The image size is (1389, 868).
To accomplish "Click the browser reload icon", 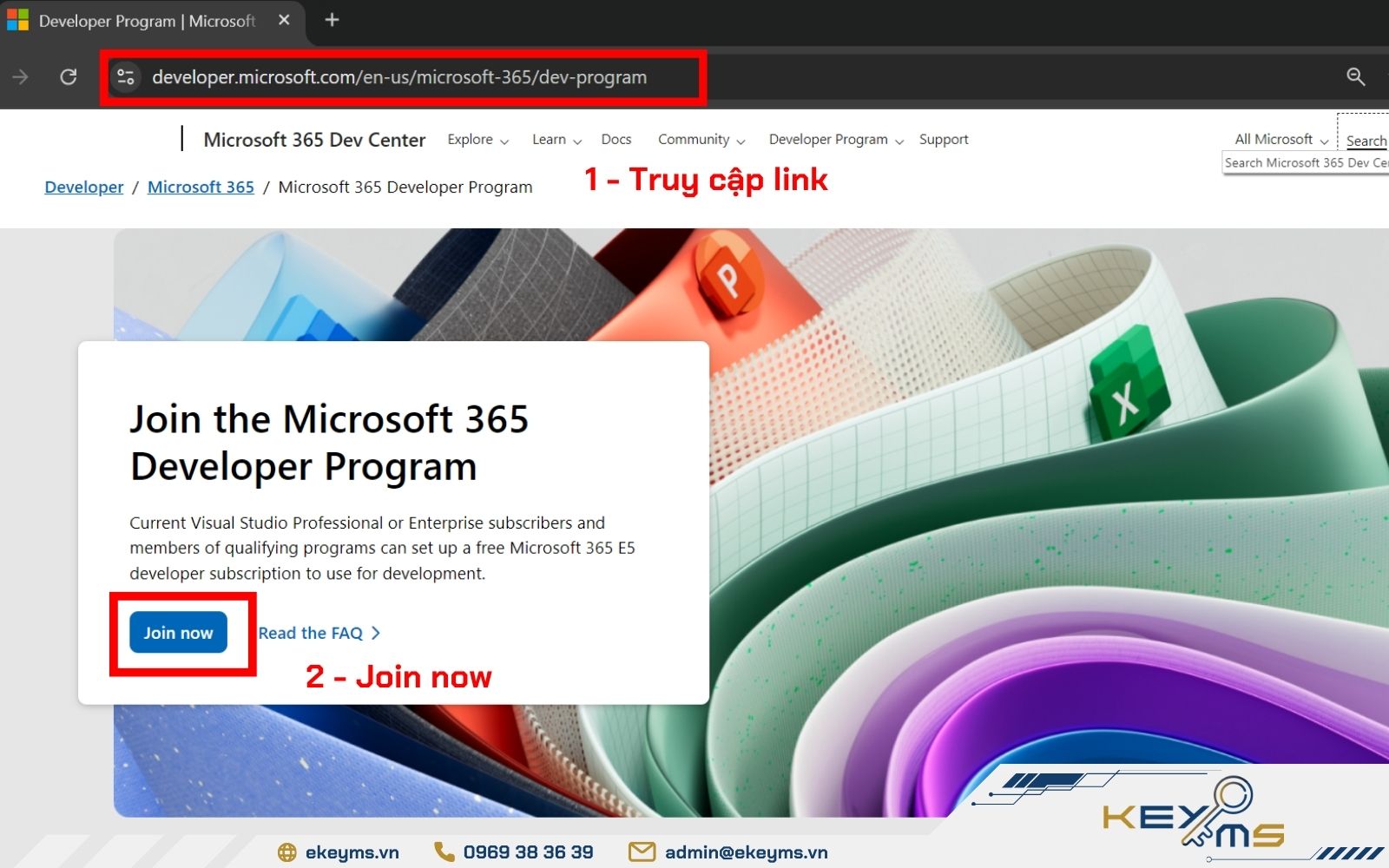I will click(x=69, y=77).
